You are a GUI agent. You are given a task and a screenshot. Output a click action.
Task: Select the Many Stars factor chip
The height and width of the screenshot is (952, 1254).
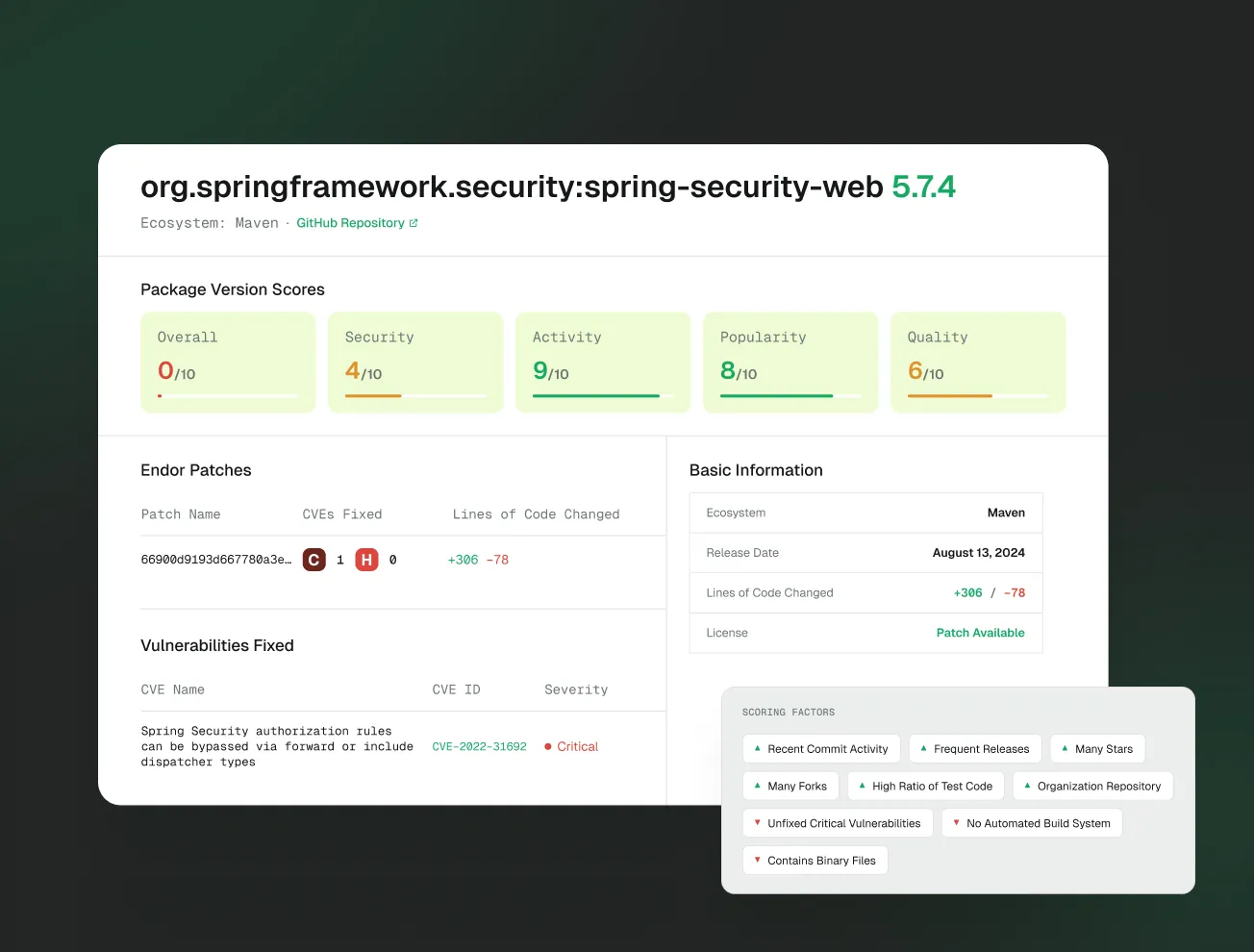(x=1097, y=749)
